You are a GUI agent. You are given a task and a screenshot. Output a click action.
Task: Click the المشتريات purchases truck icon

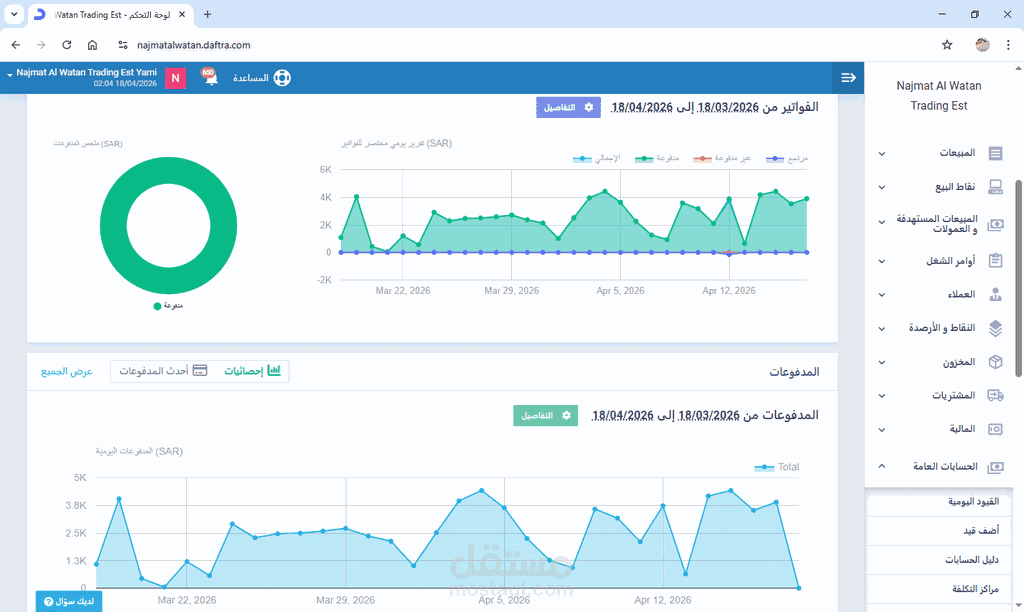click(x=995, y=395)
